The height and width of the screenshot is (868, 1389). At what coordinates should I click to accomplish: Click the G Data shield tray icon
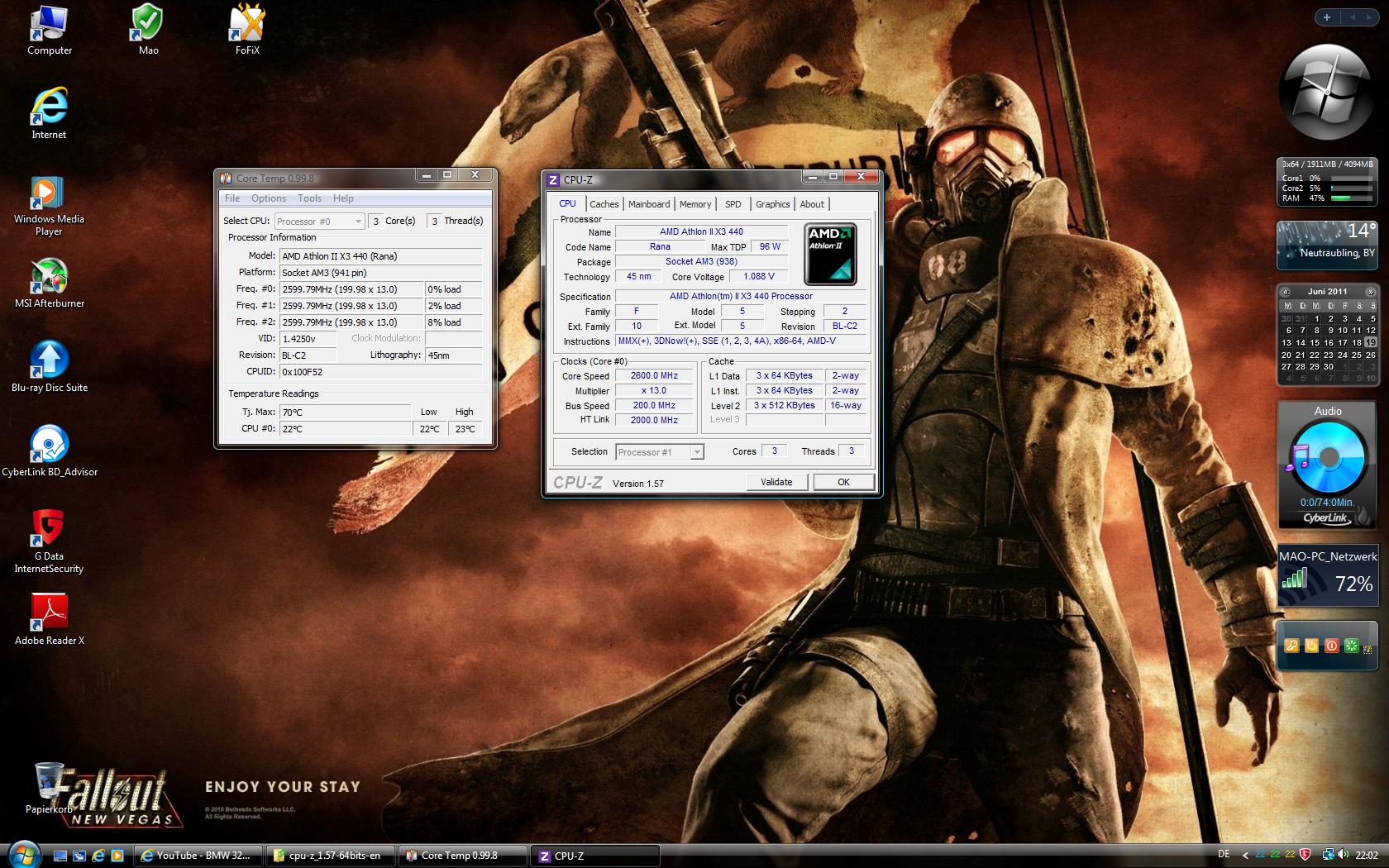1305,855
